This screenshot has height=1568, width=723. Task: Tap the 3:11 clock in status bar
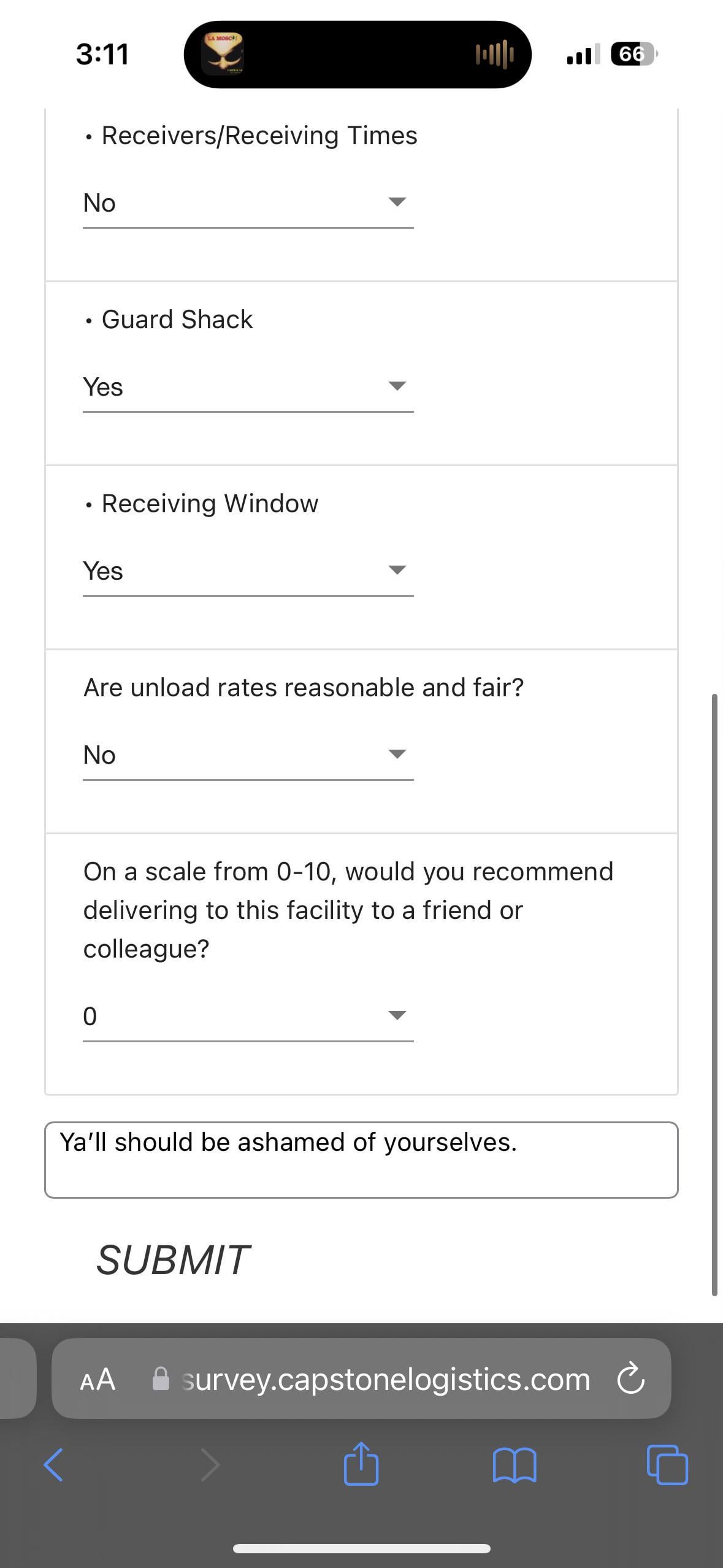point(102,54)
